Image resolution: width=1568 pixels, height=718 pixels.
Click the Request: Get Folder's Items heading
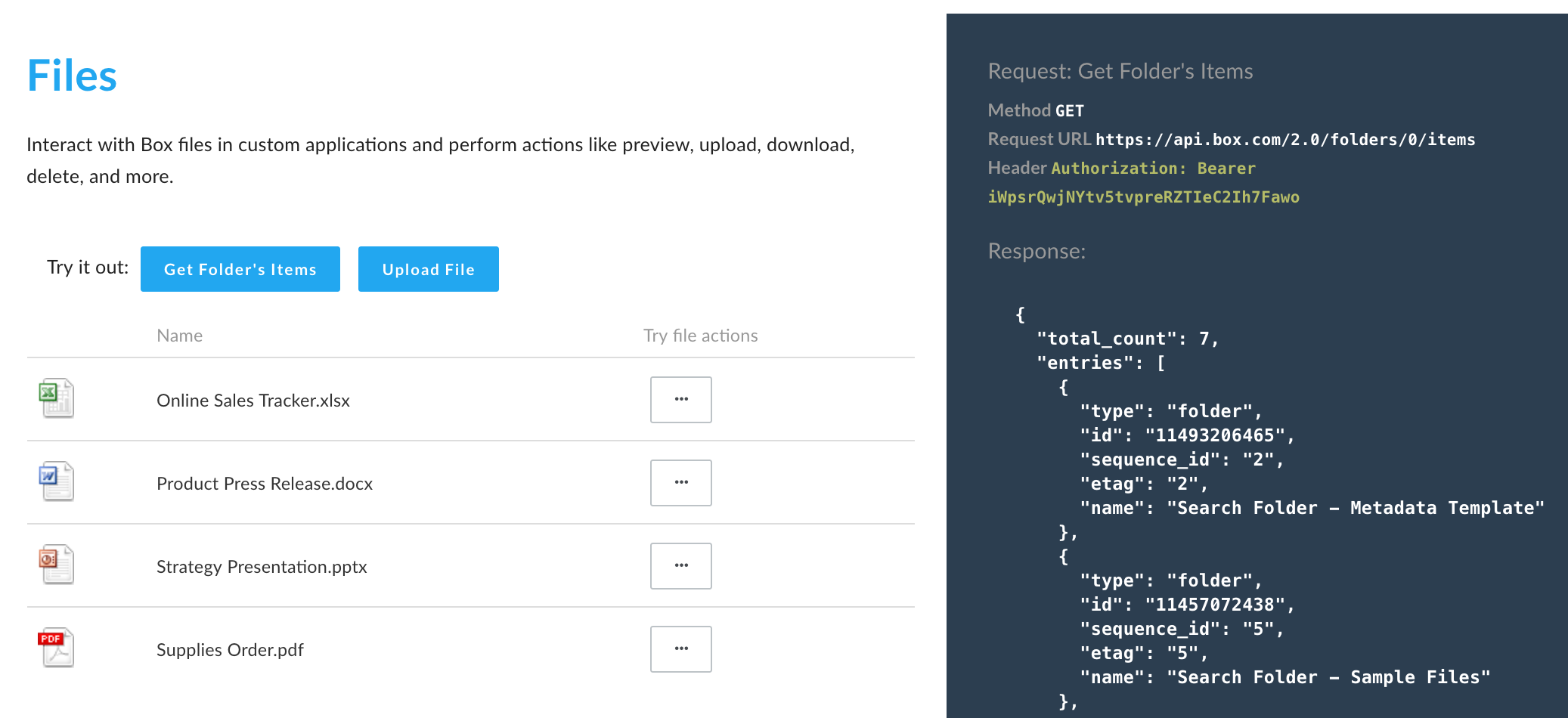point(1120,71)
